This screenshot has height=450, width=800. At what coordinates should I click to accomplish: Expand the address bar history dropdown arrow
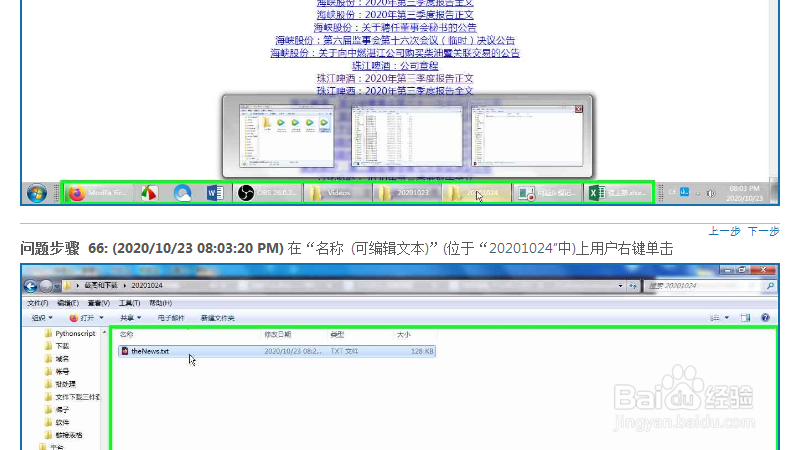coord(620,286)
